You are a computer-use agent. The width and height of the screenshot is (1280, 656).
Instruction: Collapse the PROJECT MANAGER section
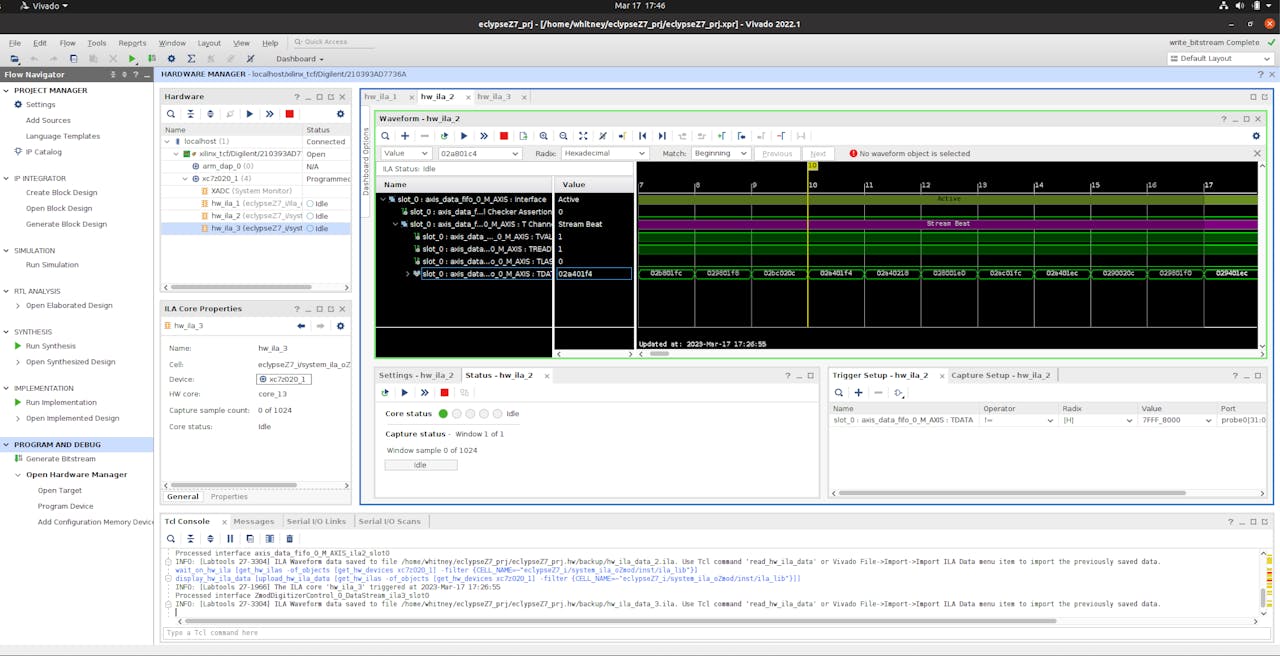pyautogui.click(x=8, y=90)
